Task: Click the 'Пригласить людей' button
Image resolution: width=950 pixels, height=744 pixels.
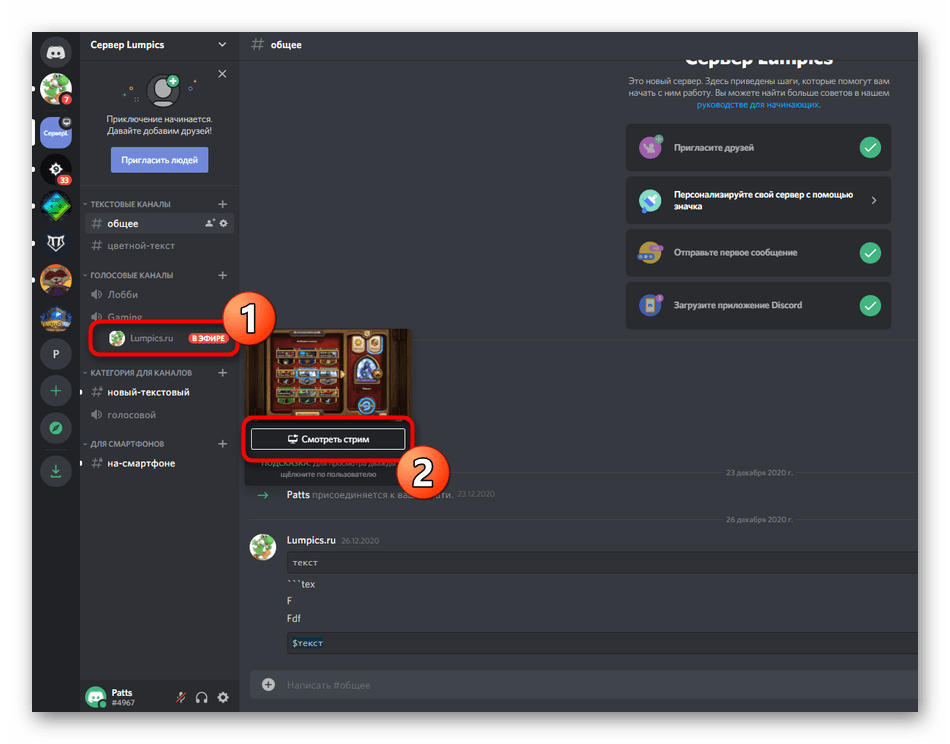Action: 159,159
